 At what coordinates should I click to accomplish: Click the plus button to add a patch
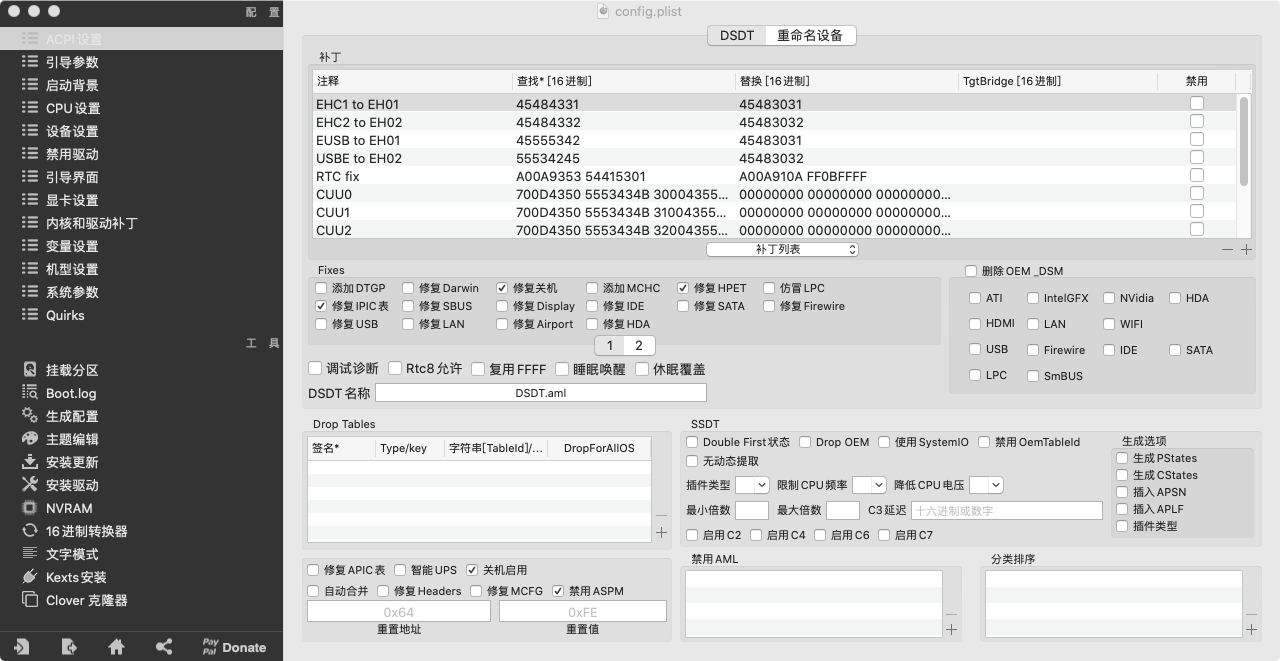1245,249
